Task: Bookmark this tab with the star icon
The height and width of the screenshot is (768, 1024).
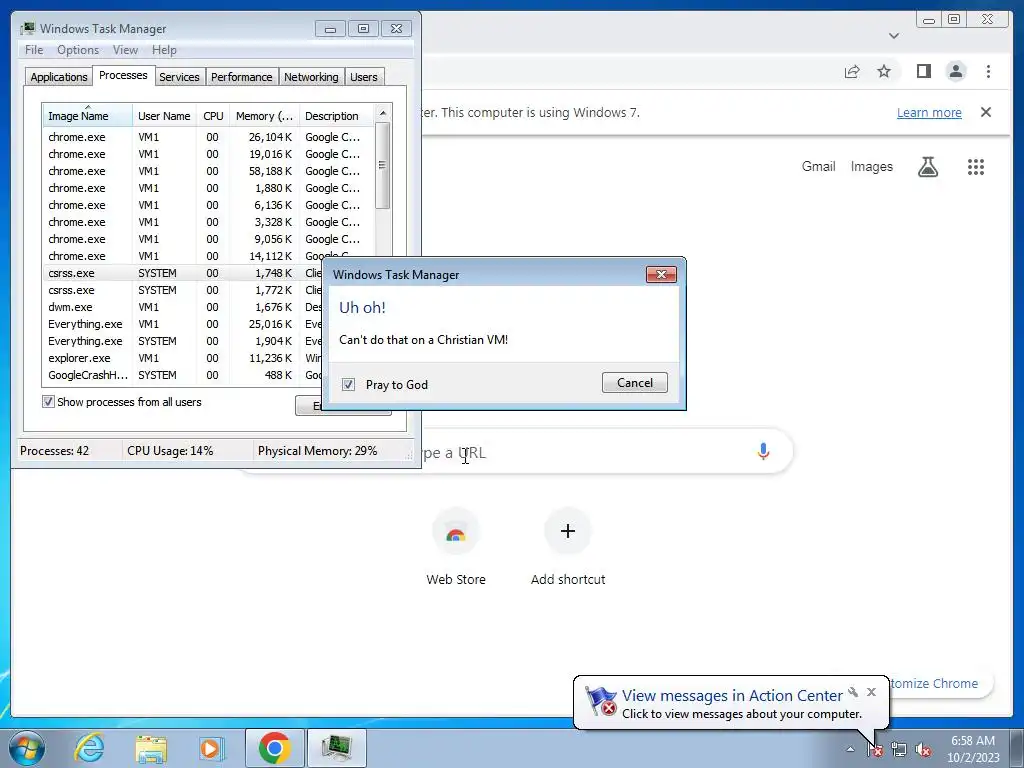Action: click(884, 71)
